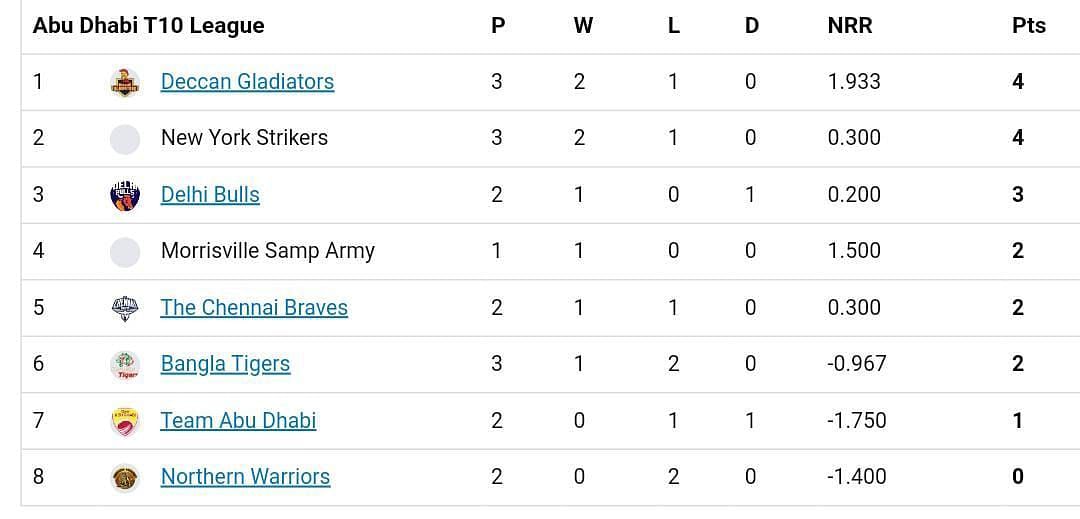Click The Chennai Braves team logo

[125, 308]
